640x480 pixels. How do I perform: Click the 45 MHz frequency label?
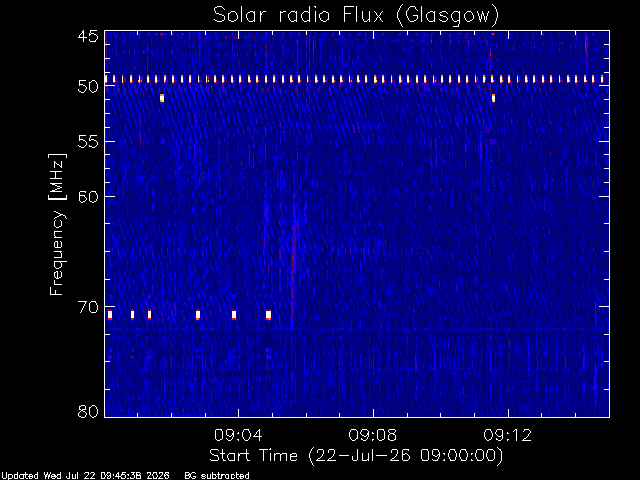tap(88, 37)
